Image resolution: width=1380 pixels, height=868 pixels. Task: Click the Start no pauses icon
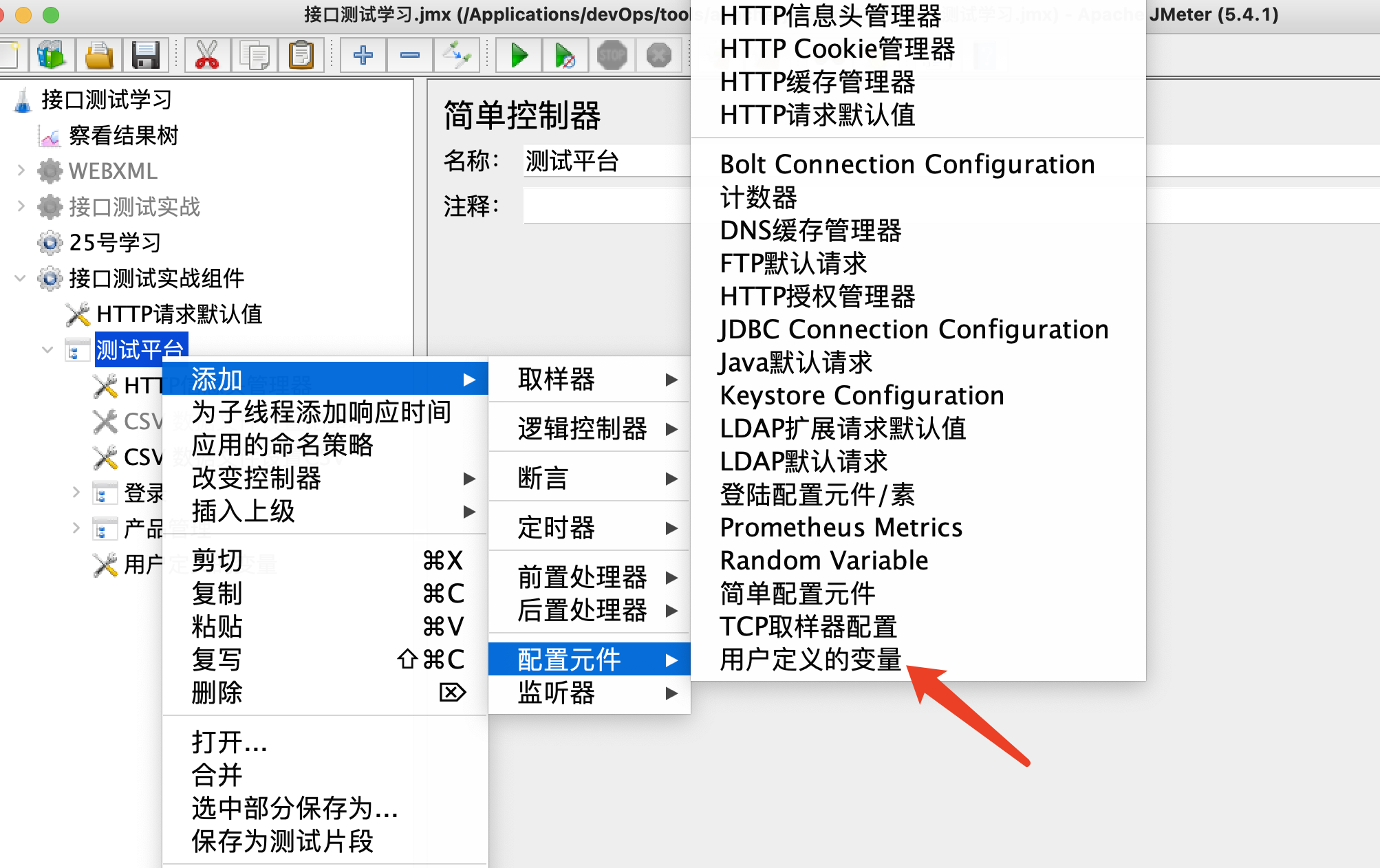(x=565, y=55)
